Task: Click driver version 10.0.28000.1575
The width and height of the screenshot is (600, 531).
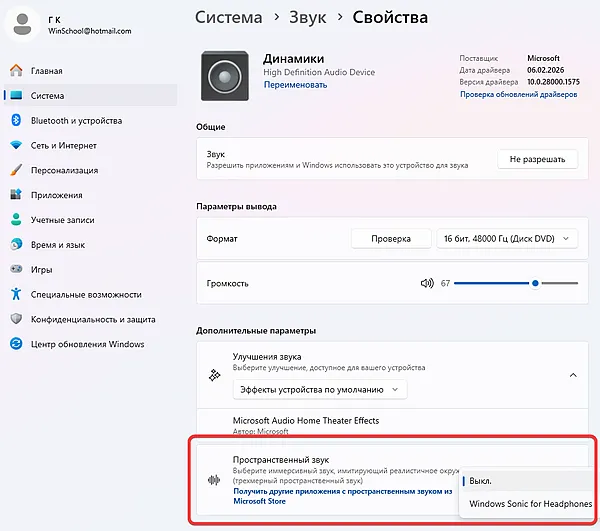Action: (553, 81)
